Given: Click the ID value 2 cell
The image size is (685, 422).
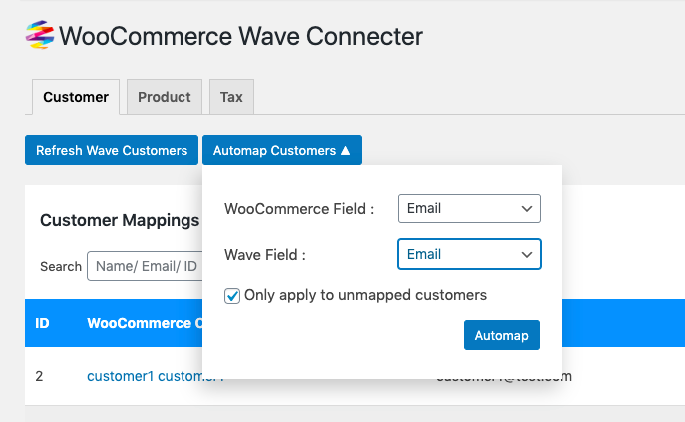Looking at the screenshot, I should (x=39, y=376).
